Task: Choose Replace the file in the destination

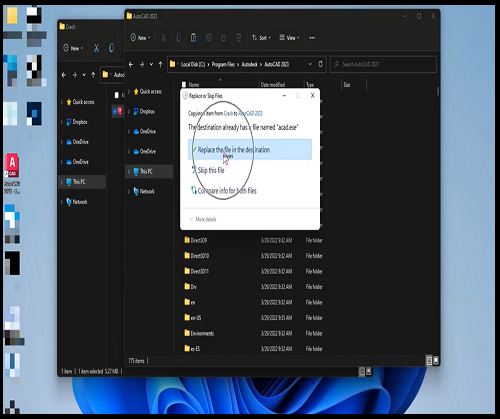Action: coord(250,150)
